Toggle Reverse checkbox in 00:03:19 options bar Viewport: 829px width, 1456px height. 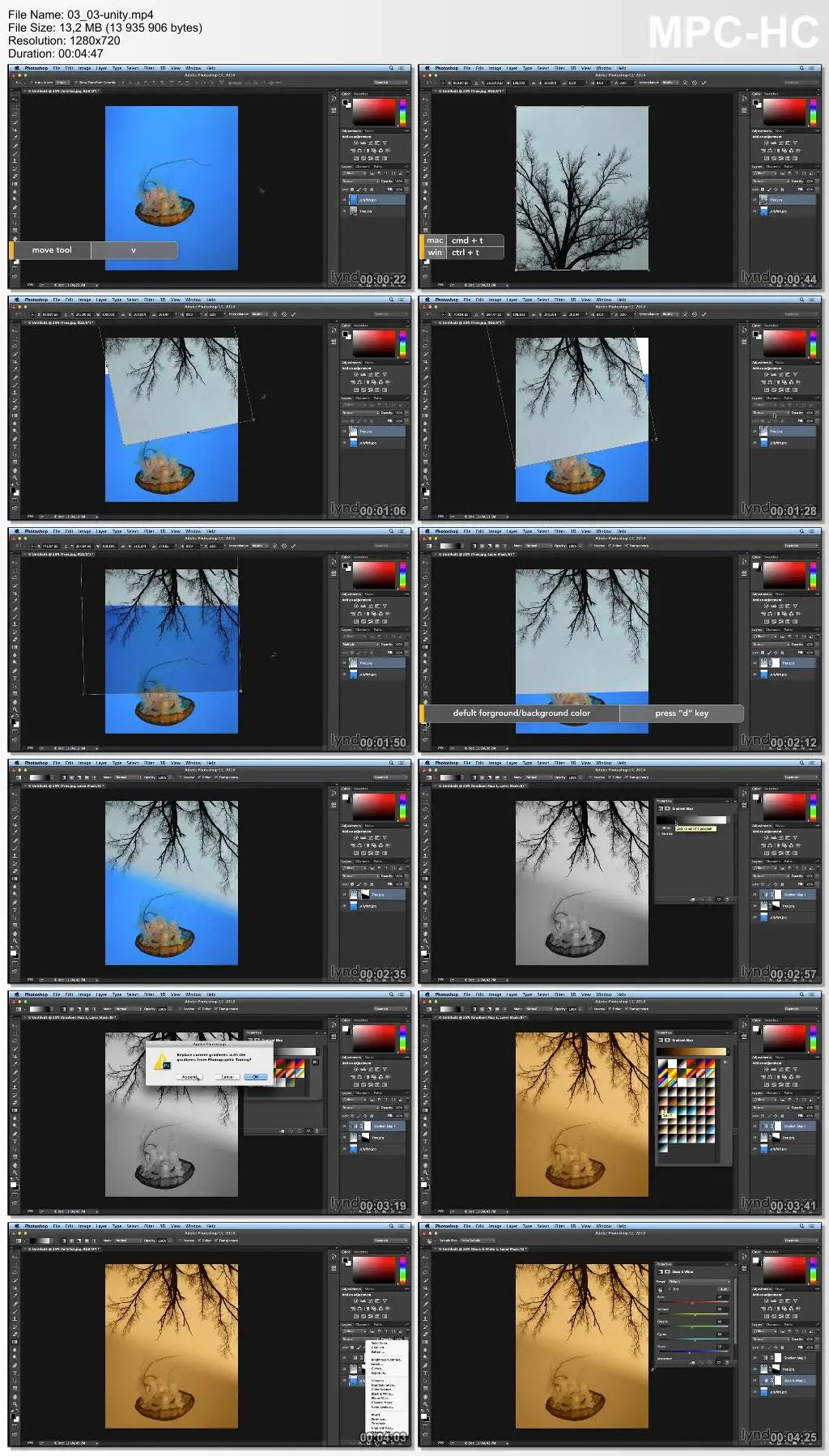pos(180,1009)
